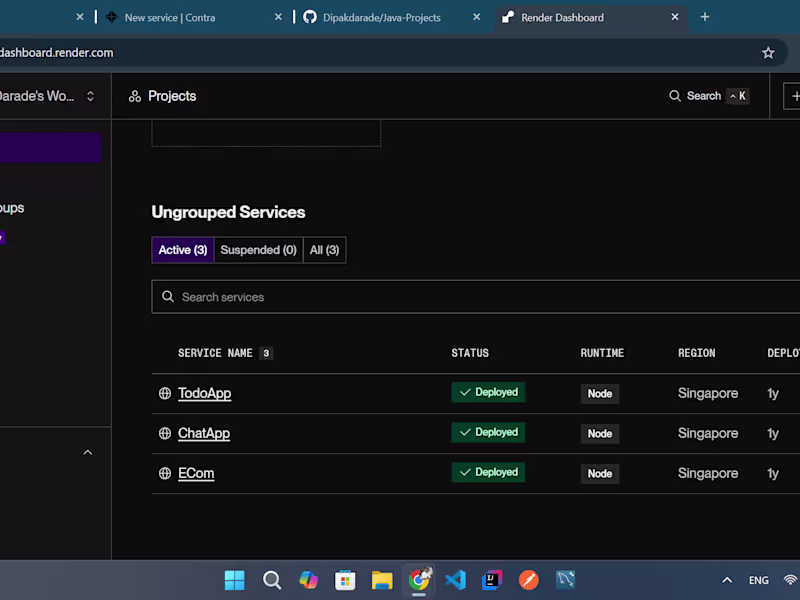Click the globe icon beside ECom
Screen dimensions: 800x600
[164, 473]
